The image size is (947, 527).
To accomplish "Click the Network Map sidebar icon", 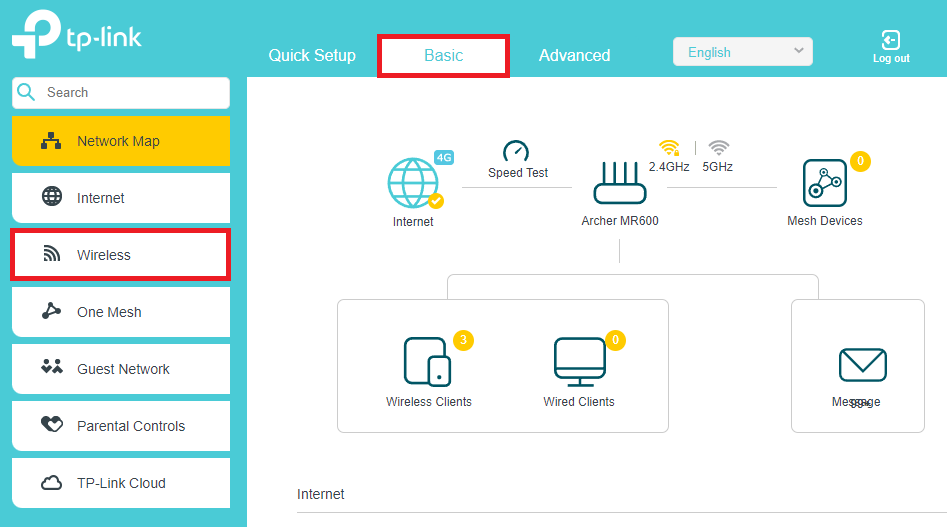I will [51, 141].
